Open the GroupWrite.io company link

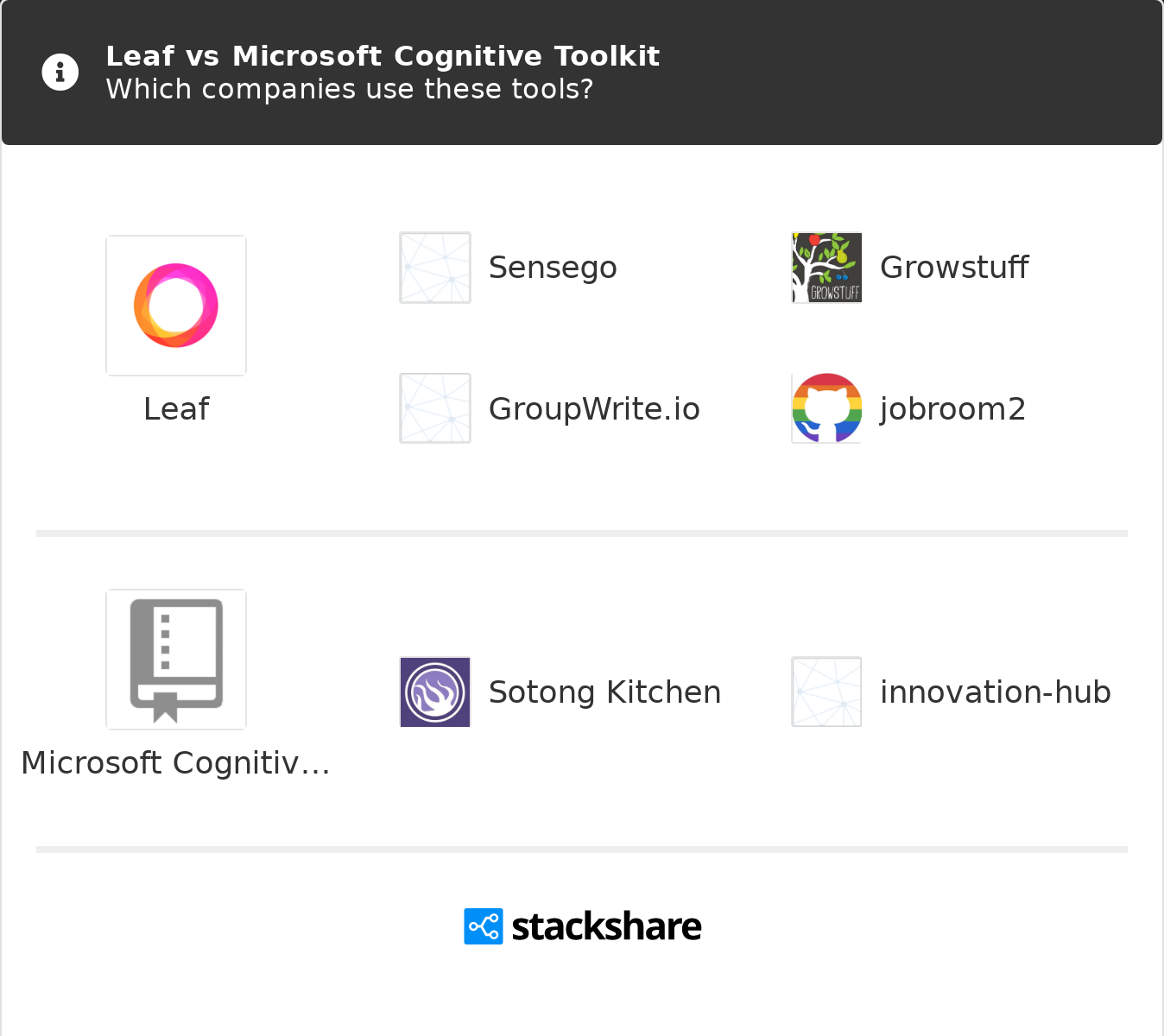[594, 409]
